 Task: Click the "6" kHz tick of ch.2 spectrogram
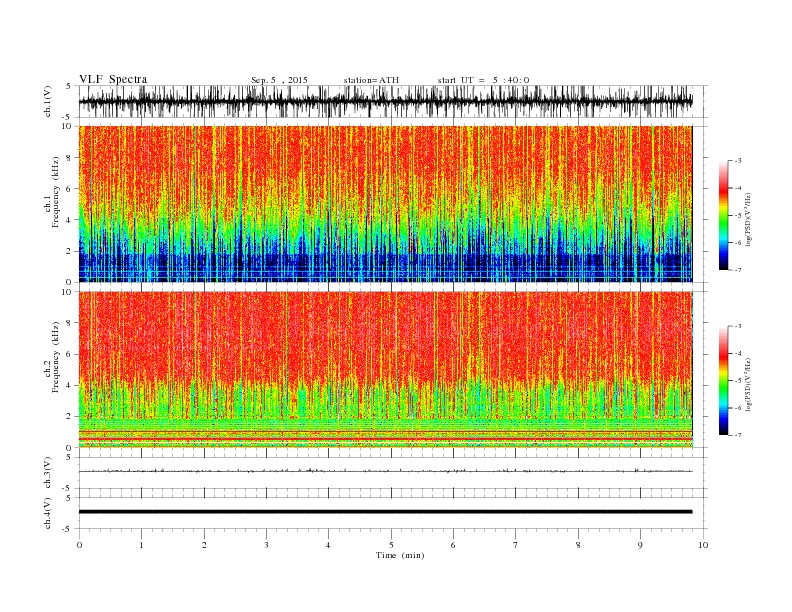(70, 354)
